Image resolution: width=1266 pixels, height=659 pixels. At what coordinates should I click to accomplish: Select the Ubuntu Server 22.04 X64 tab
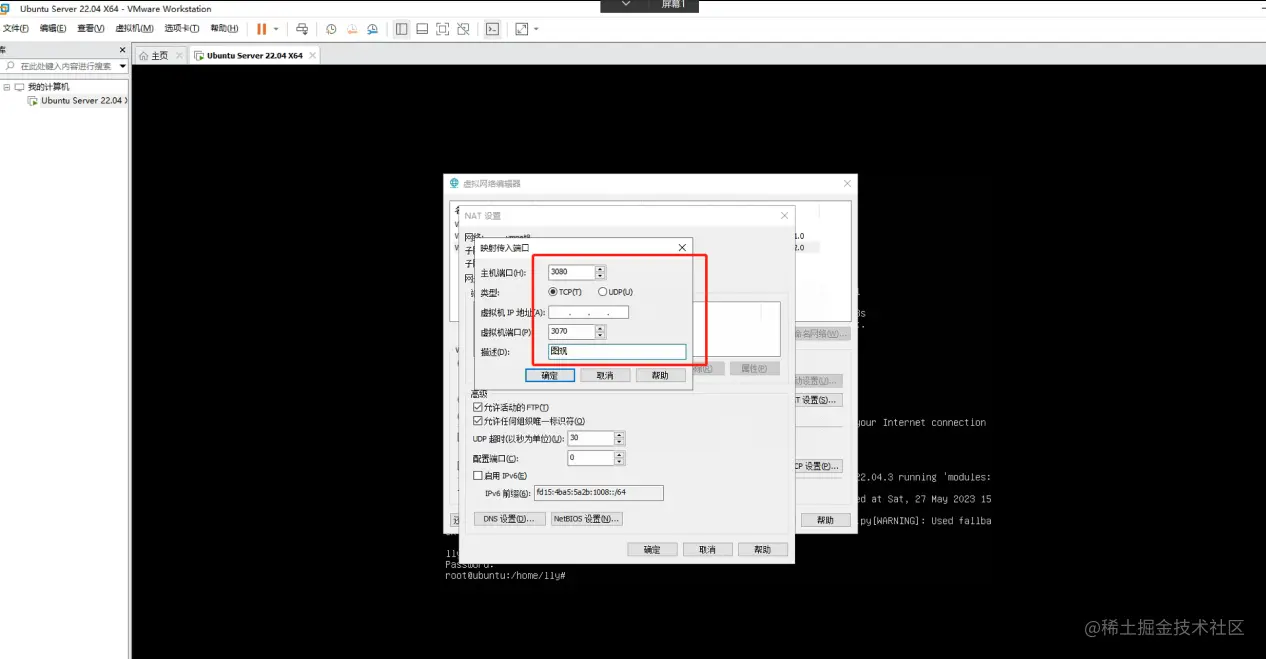(254, 55)
